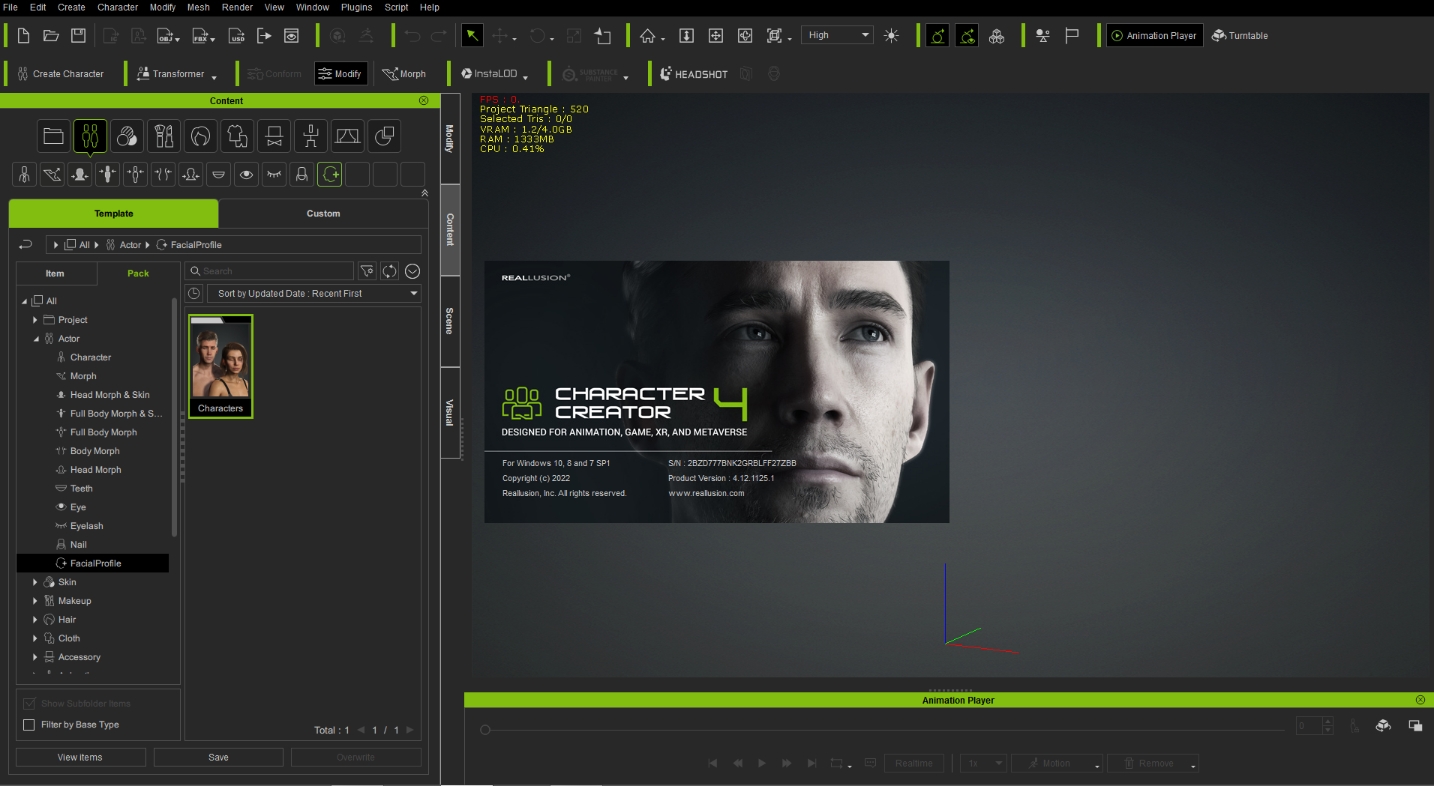Open the Visual side tab

[x=450, y=413]
